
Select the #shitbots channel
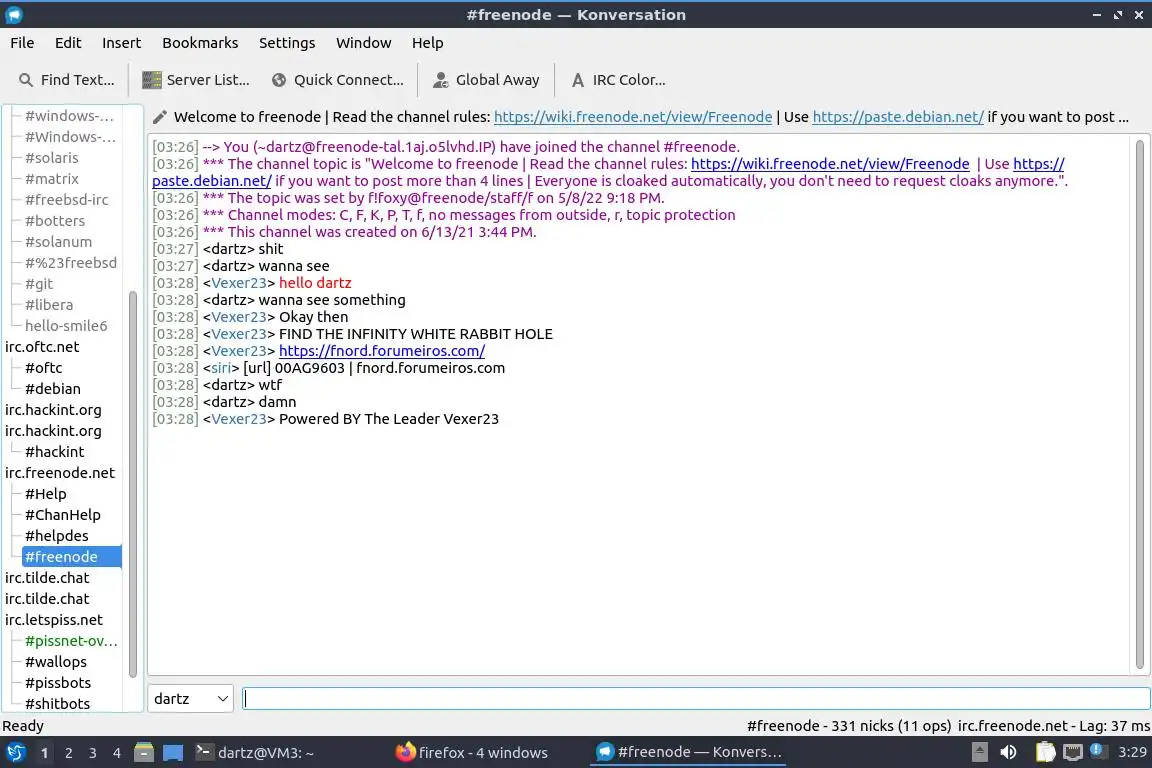57,704
